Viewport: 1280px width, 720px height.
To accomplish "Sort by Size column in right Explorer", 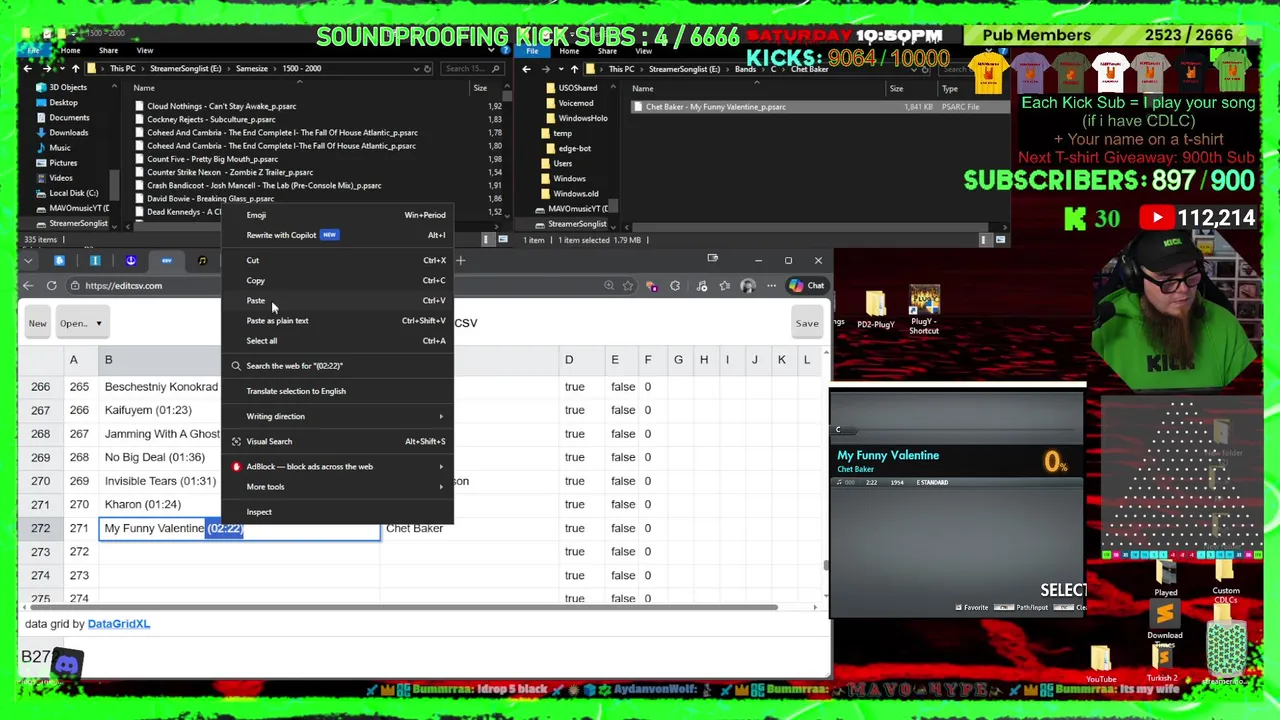I will point(896,89).
